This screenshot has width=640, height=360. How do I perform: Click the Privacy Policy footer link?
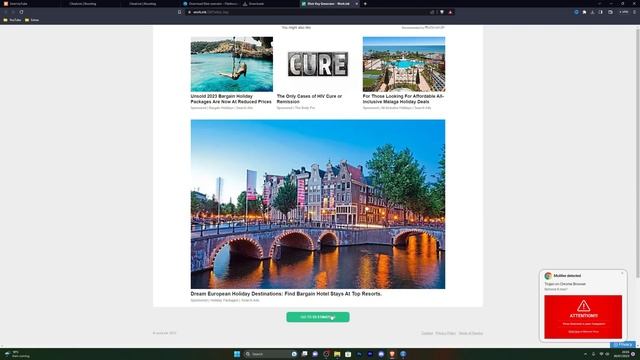click(445, 333)
